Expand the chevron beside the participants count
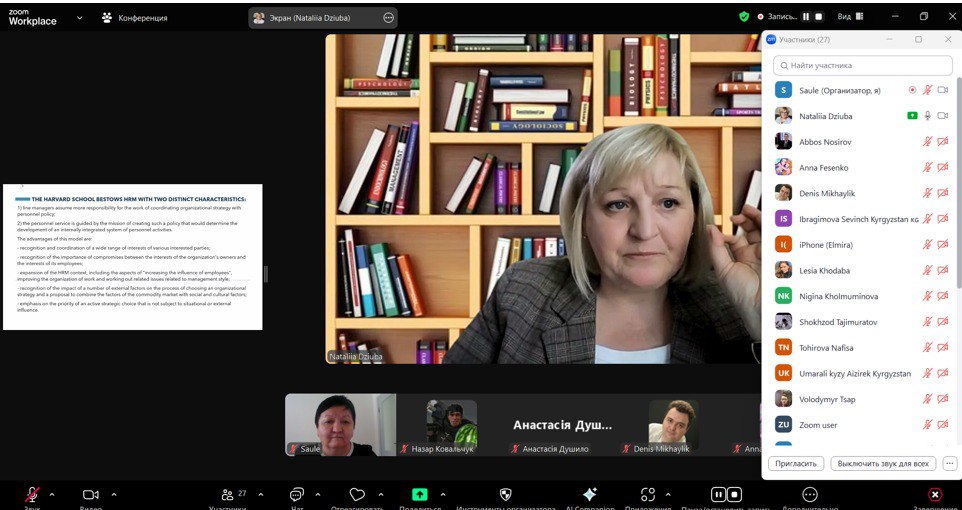 [x=261, y=495]
